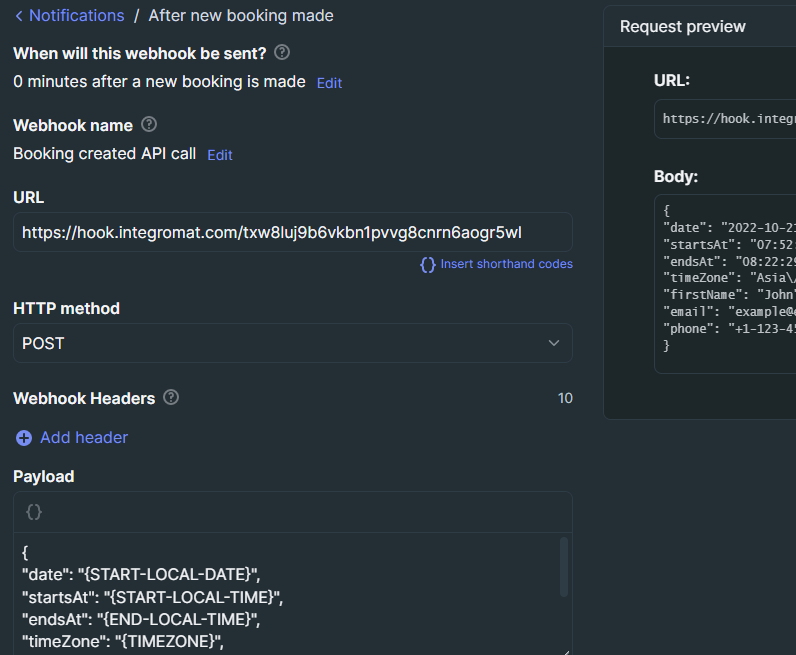796x655 pixels.
Task: Edit the webhook send delay timing
Action: coord(329,83)
